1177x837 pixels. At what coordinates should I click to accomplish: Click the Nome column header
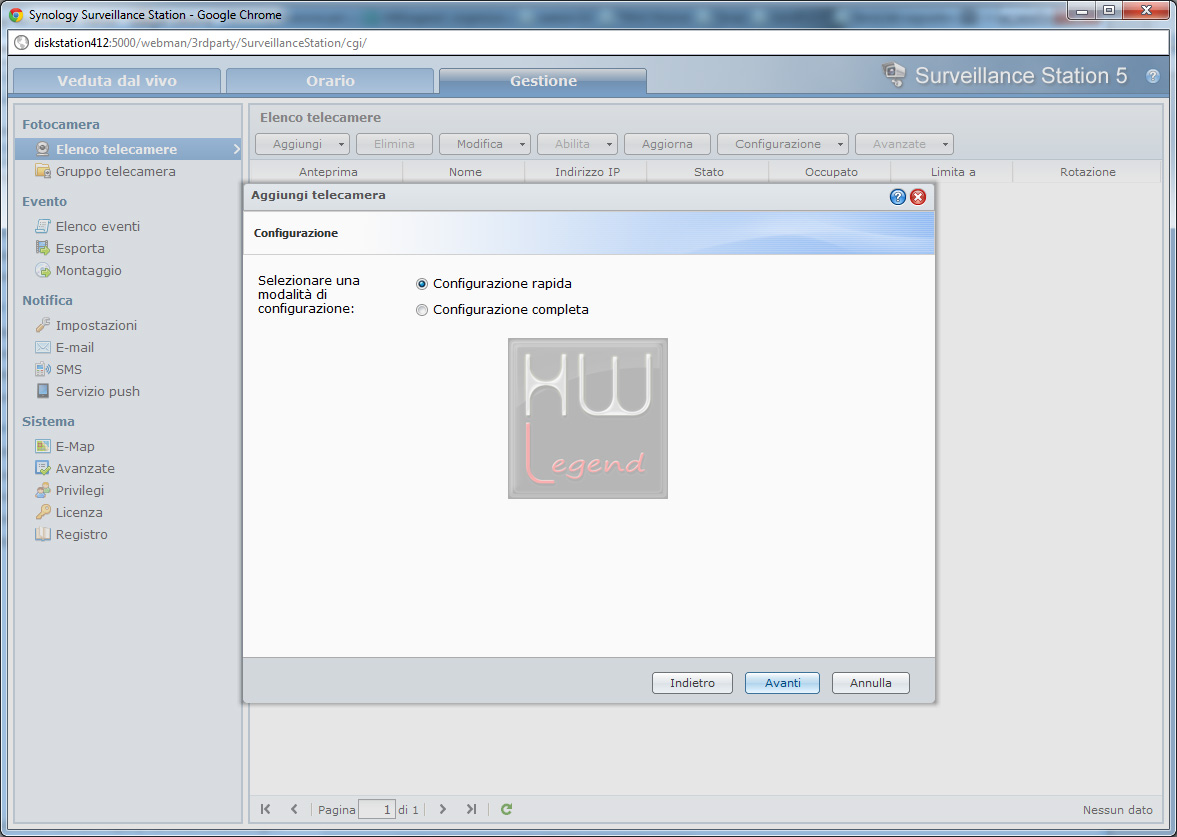tap(465, 172)
